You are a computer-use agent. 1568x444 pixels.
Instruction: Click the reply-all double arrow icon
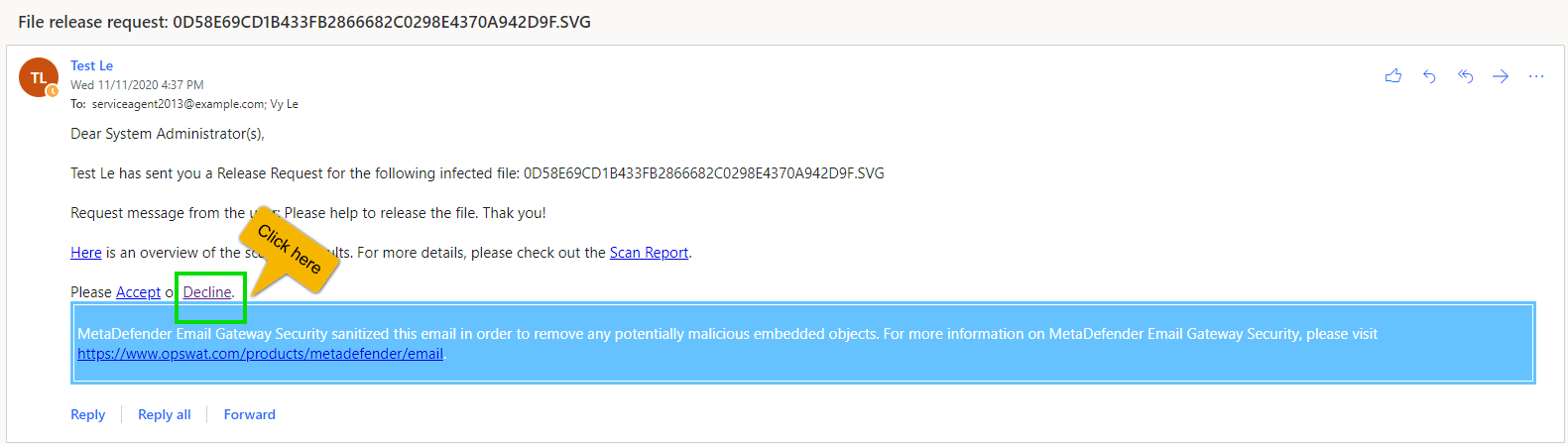1465,76
